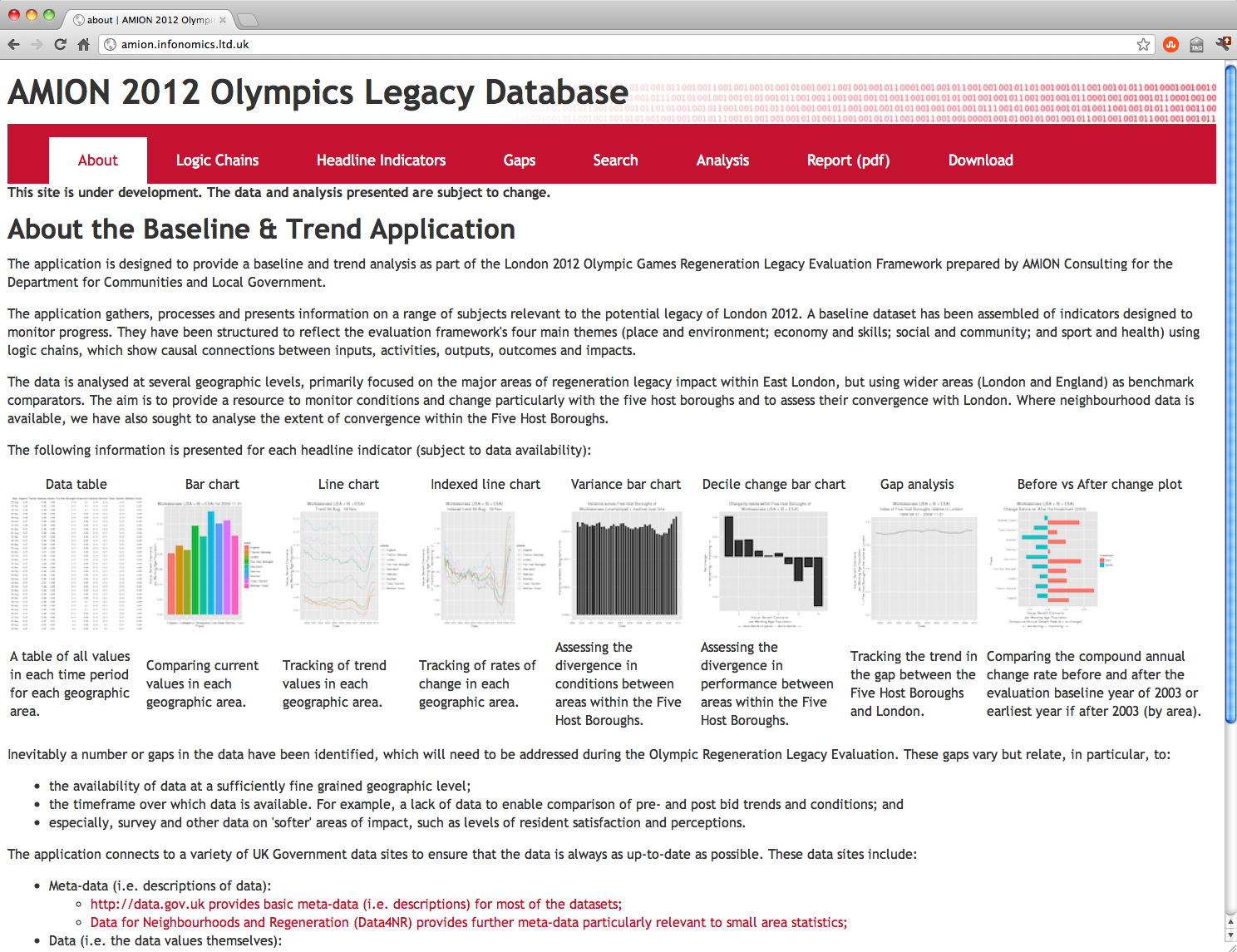Click the 'Gap analysis' caption text
Viewport: 1237px width, 952px height.
tap(917, 484)
